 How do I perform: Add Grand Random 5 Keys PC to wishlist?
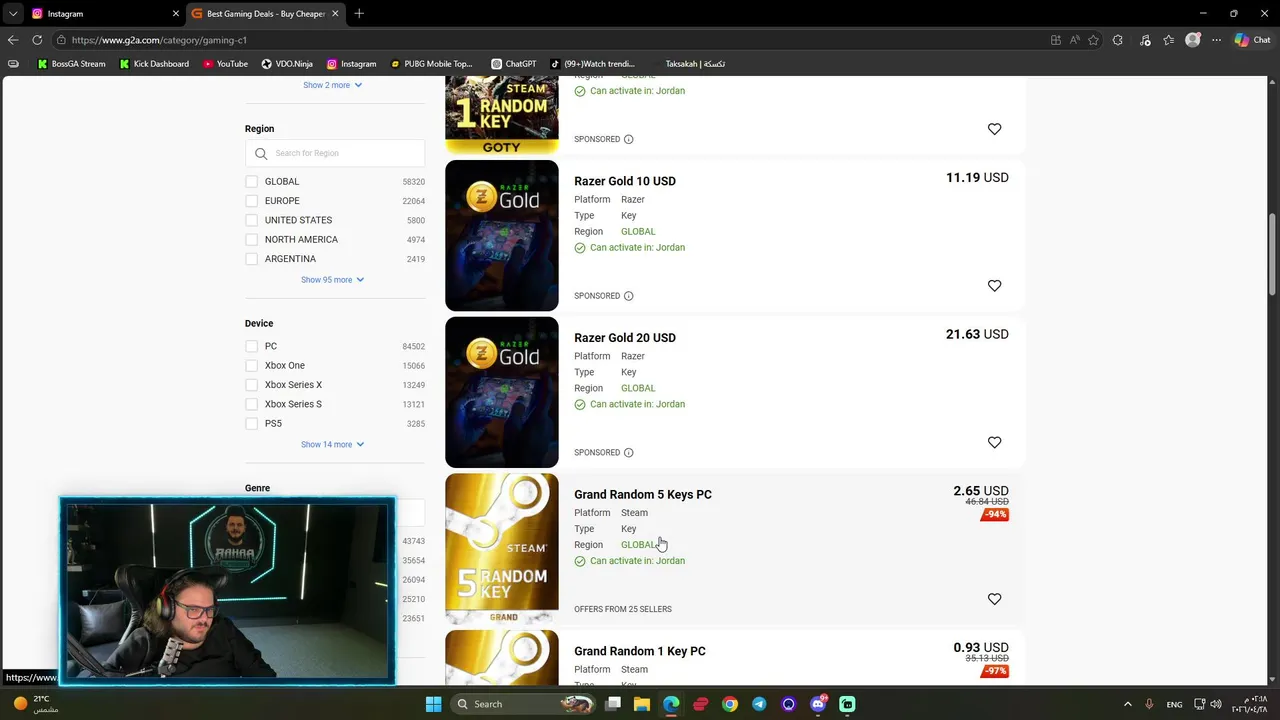[x=994, y=599]
